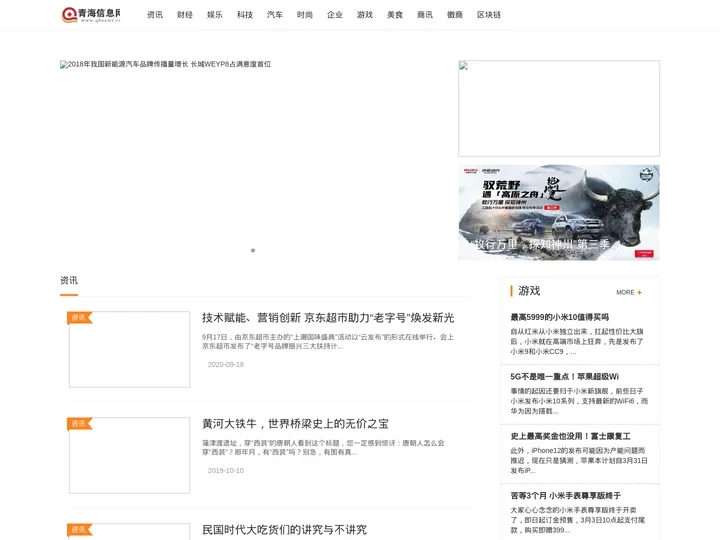Screen dimensions: 720x540
Task: Click summary starting 大家心心念念的小米手表
Action: 577,520
